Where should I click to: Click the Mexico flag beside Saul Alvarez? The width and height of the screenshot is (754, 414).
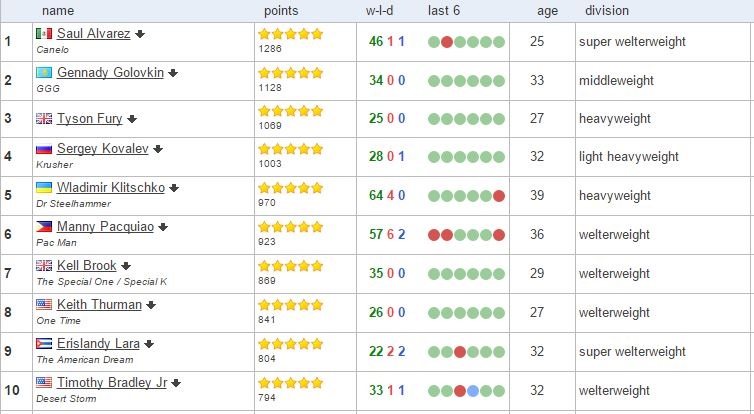click(44, 33)
